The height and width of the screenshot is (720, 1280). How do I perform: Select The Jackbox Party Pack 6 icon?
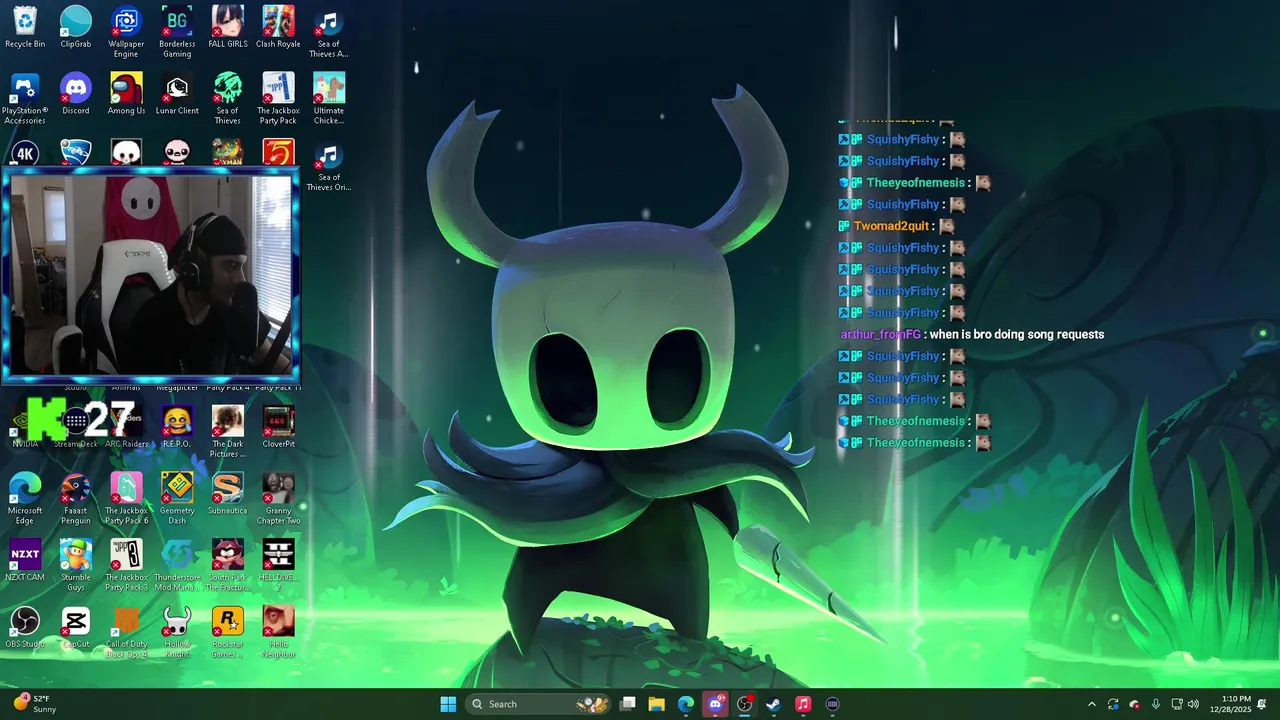[x=126, y=499]
